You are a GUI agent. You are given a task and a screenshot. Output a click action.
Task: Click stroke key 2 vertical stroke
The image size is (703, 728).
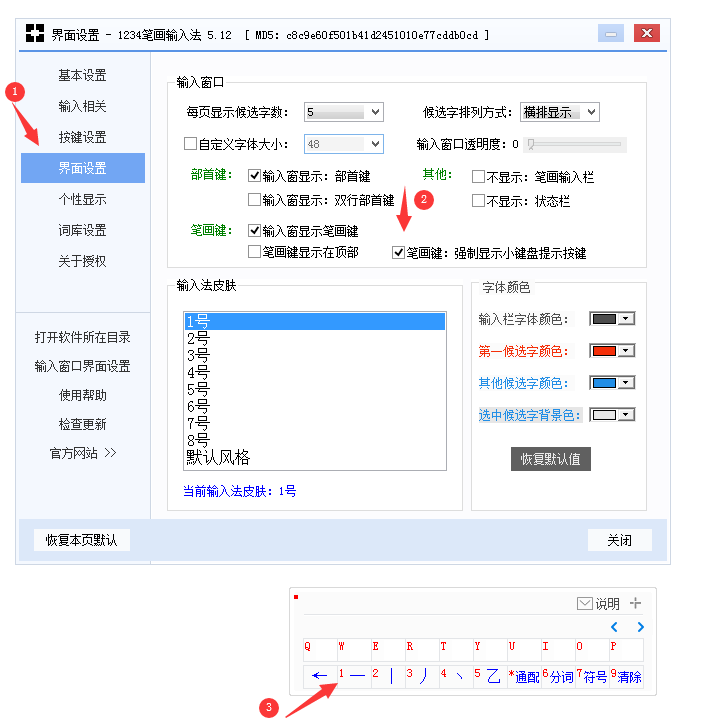(388, 676)
